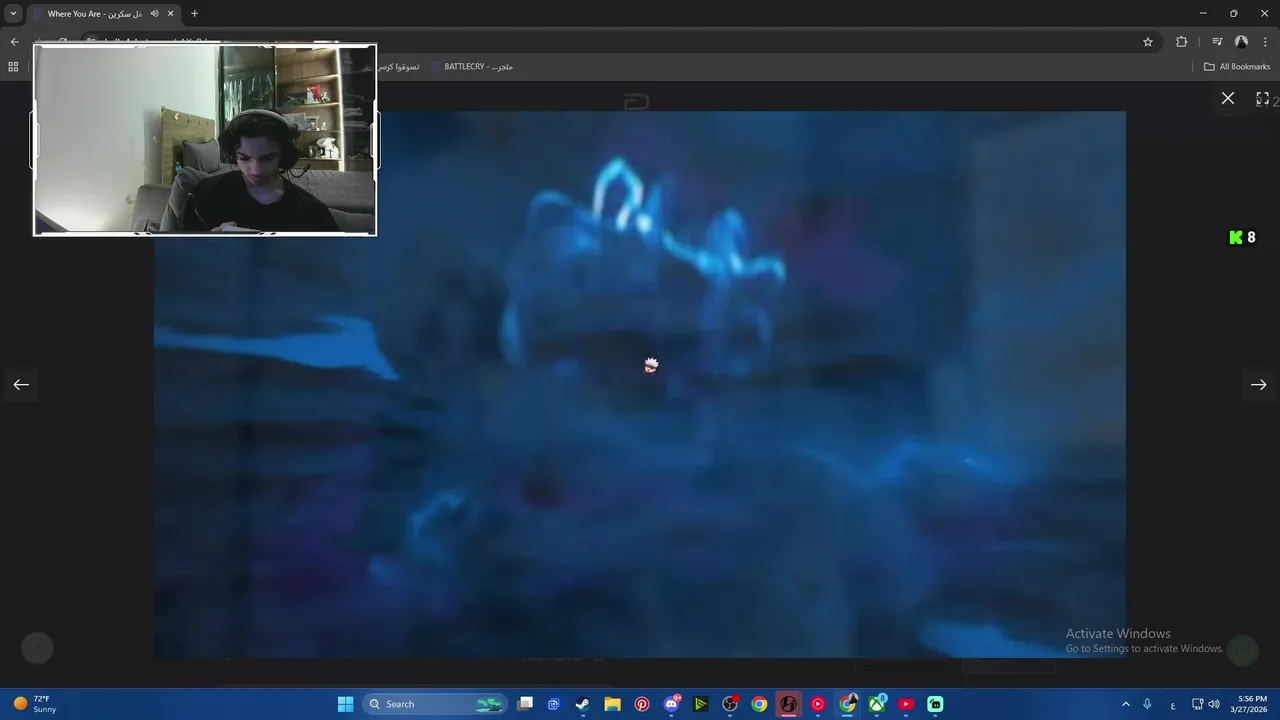Show hidden system tray icons
The width and height of the screenshot is (1280, 720).
point(1126,704)
